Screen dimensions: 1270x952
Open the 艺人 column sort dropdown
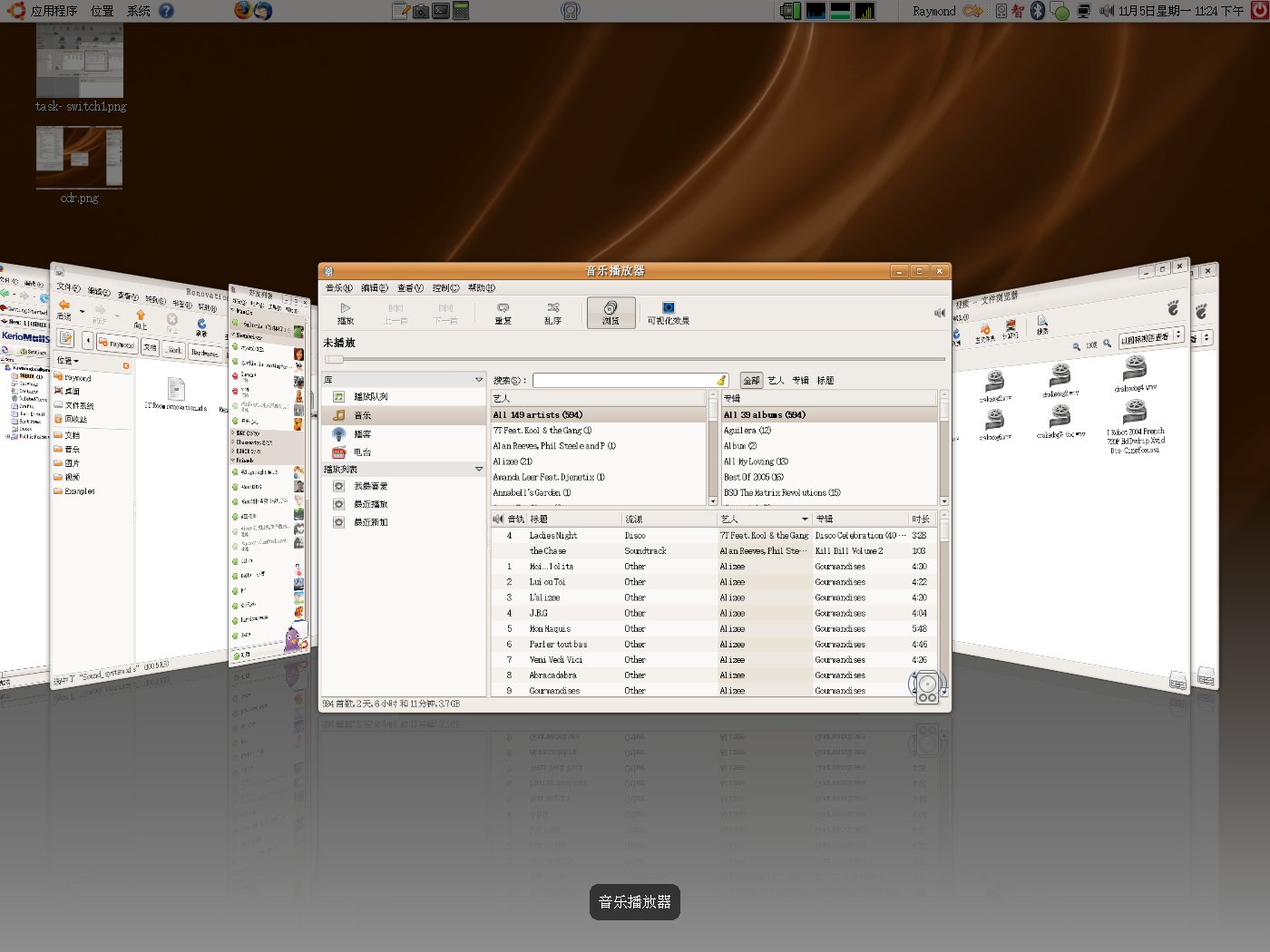pyautogui.click(x=804, y=518)
